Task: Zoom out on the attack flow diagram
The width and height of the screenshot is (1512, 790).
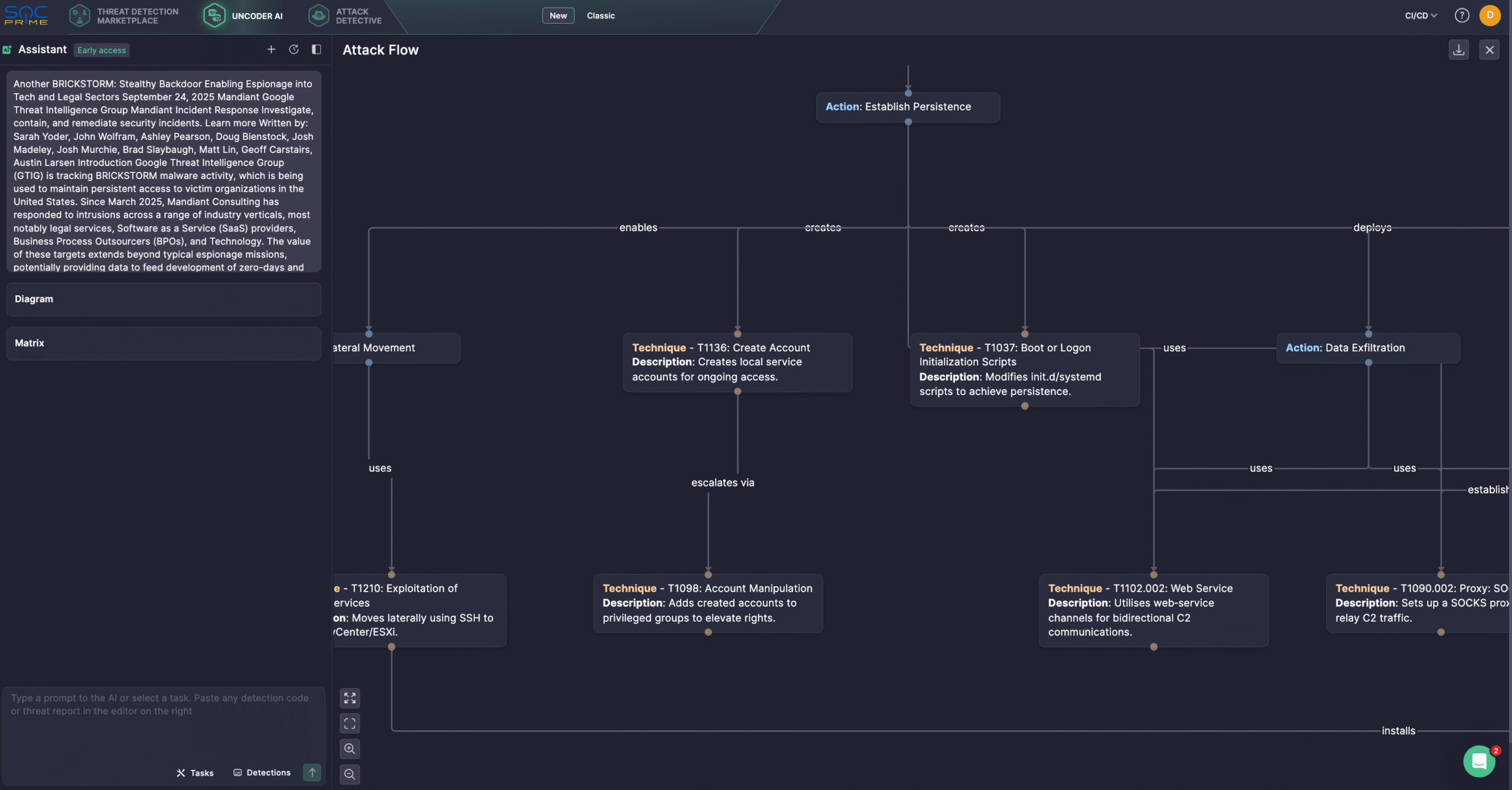Action: pyautogui.click(x=350, y=774)
